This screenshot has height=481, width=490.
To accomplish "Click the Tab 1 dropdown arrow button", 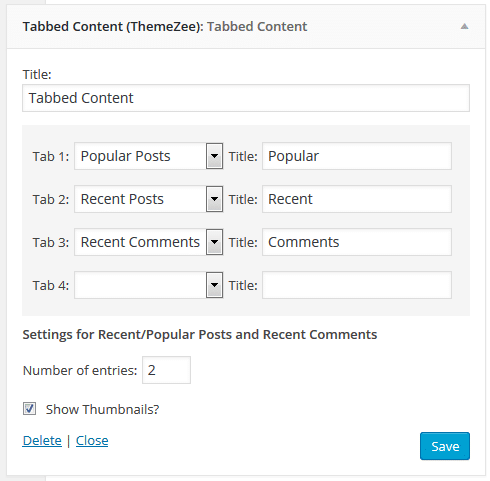I will pyautogui.click(x=214, y=156).
